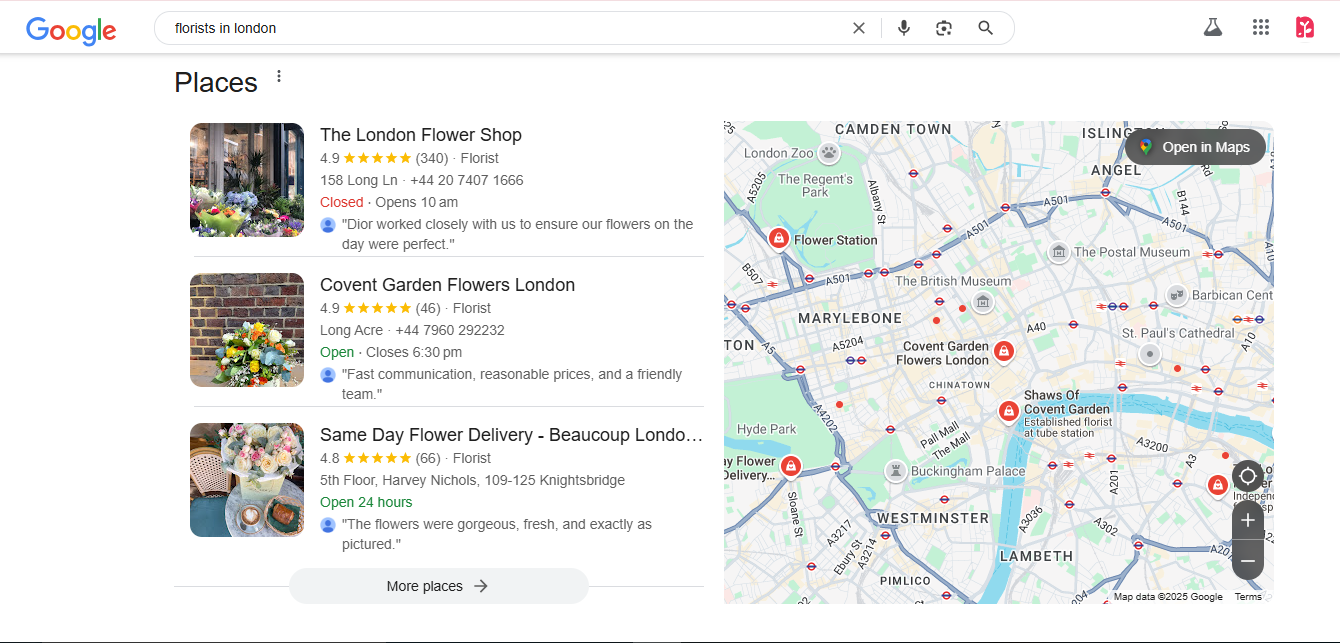
Task: Click Covent Garden Flowers London map pin
Action: [x=1004, y=353]
